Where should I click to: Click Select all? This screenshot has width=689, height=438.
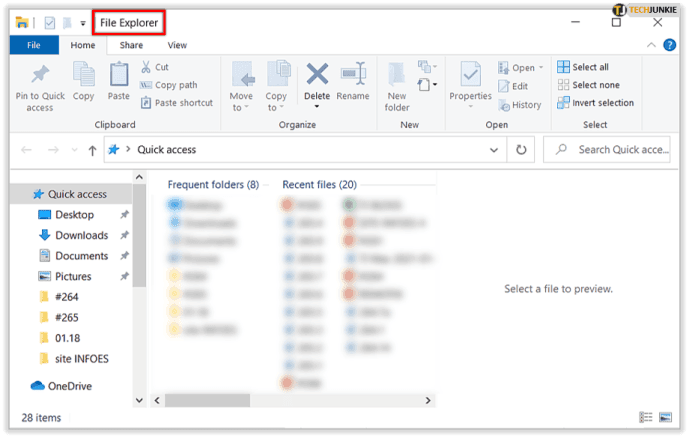[583, 67]
